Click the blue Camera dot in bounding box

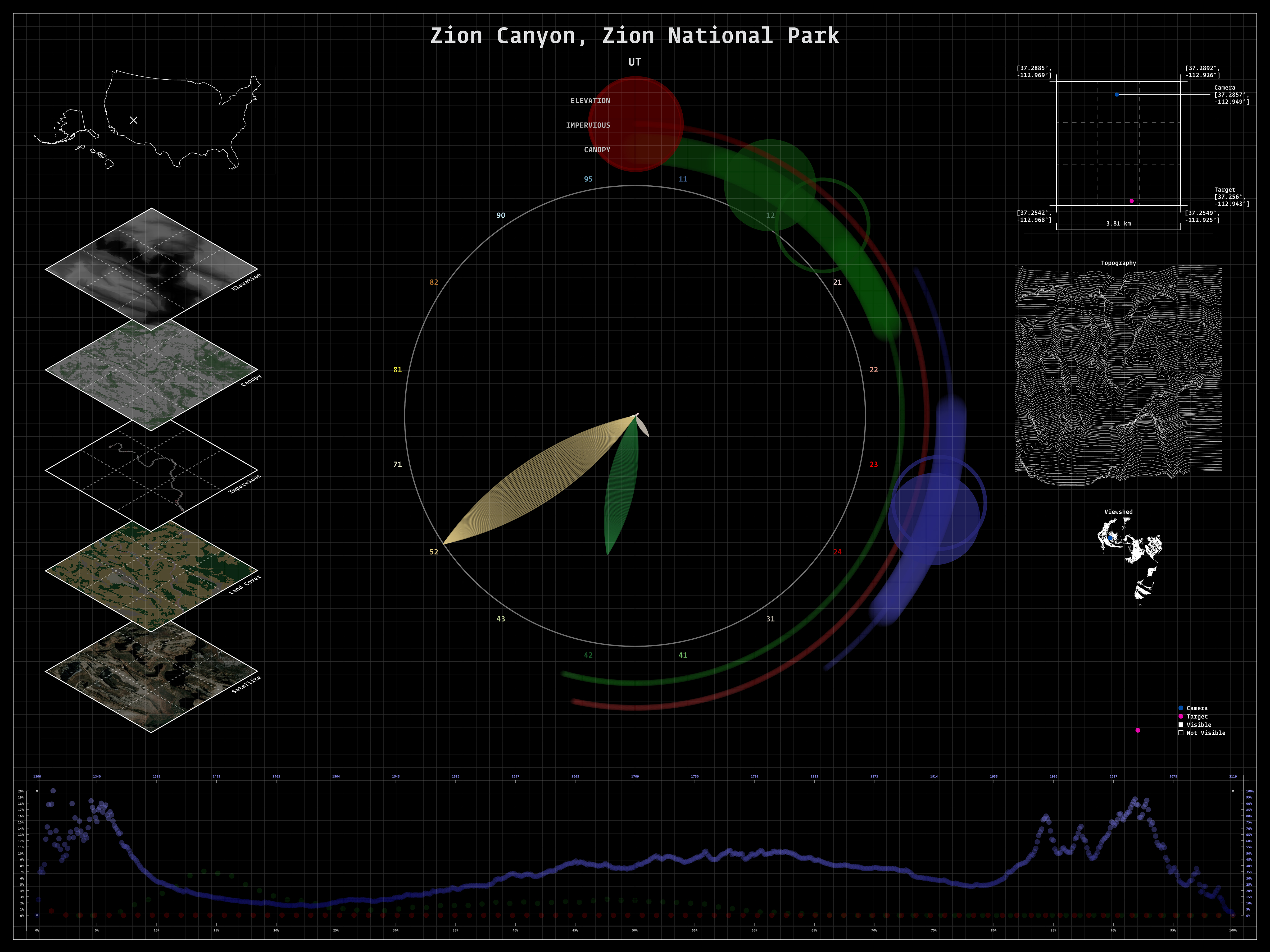tap(1117, 95)
